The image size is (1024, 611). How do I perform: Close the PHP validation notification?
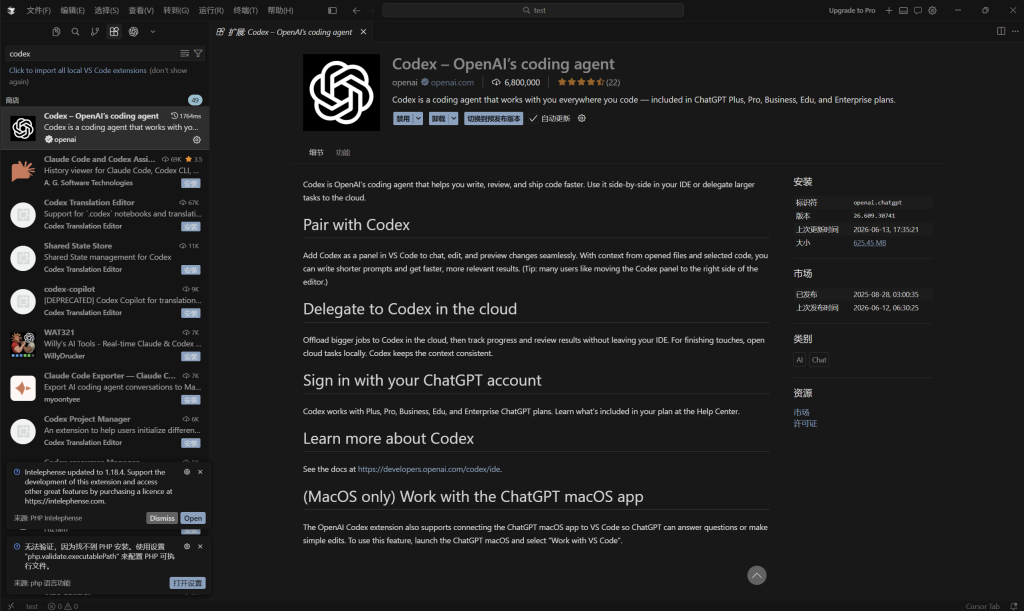[200, 546]
